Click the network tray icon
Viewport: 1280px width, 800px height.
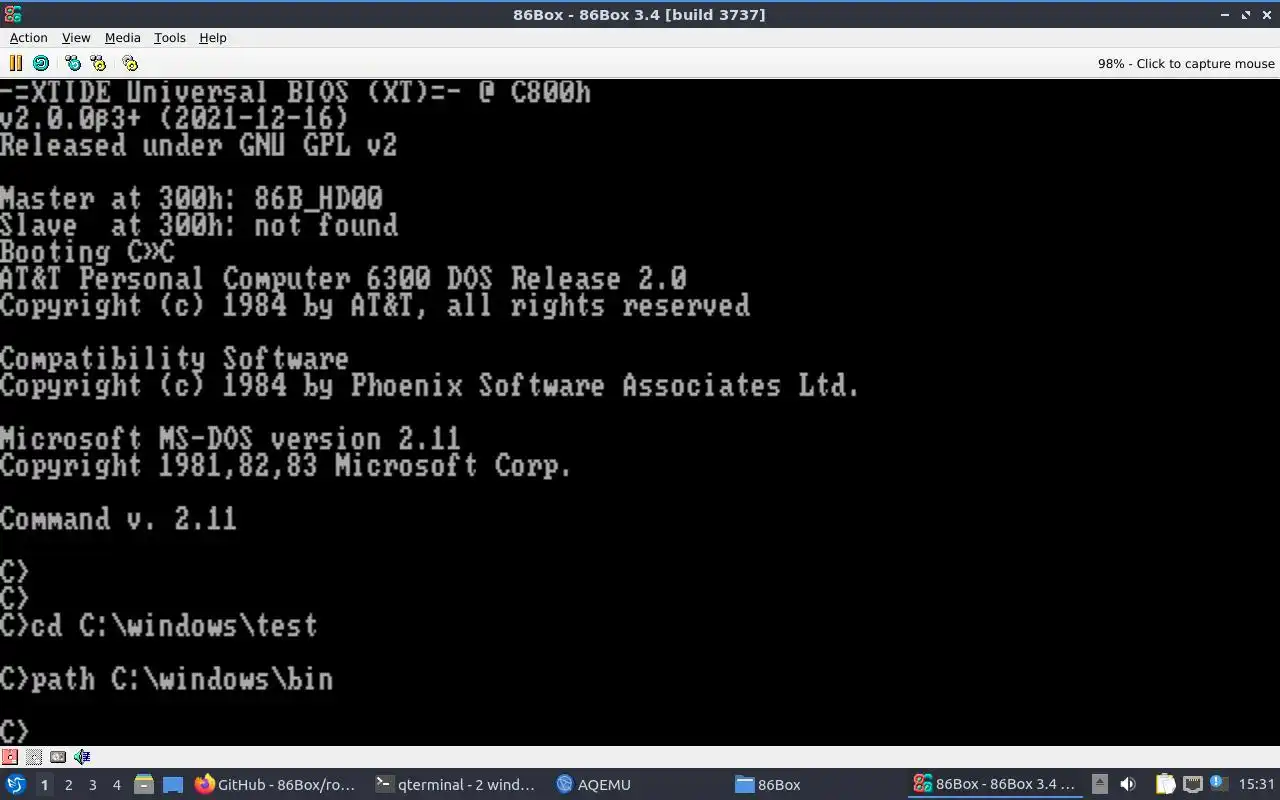tap(1192, 785)
